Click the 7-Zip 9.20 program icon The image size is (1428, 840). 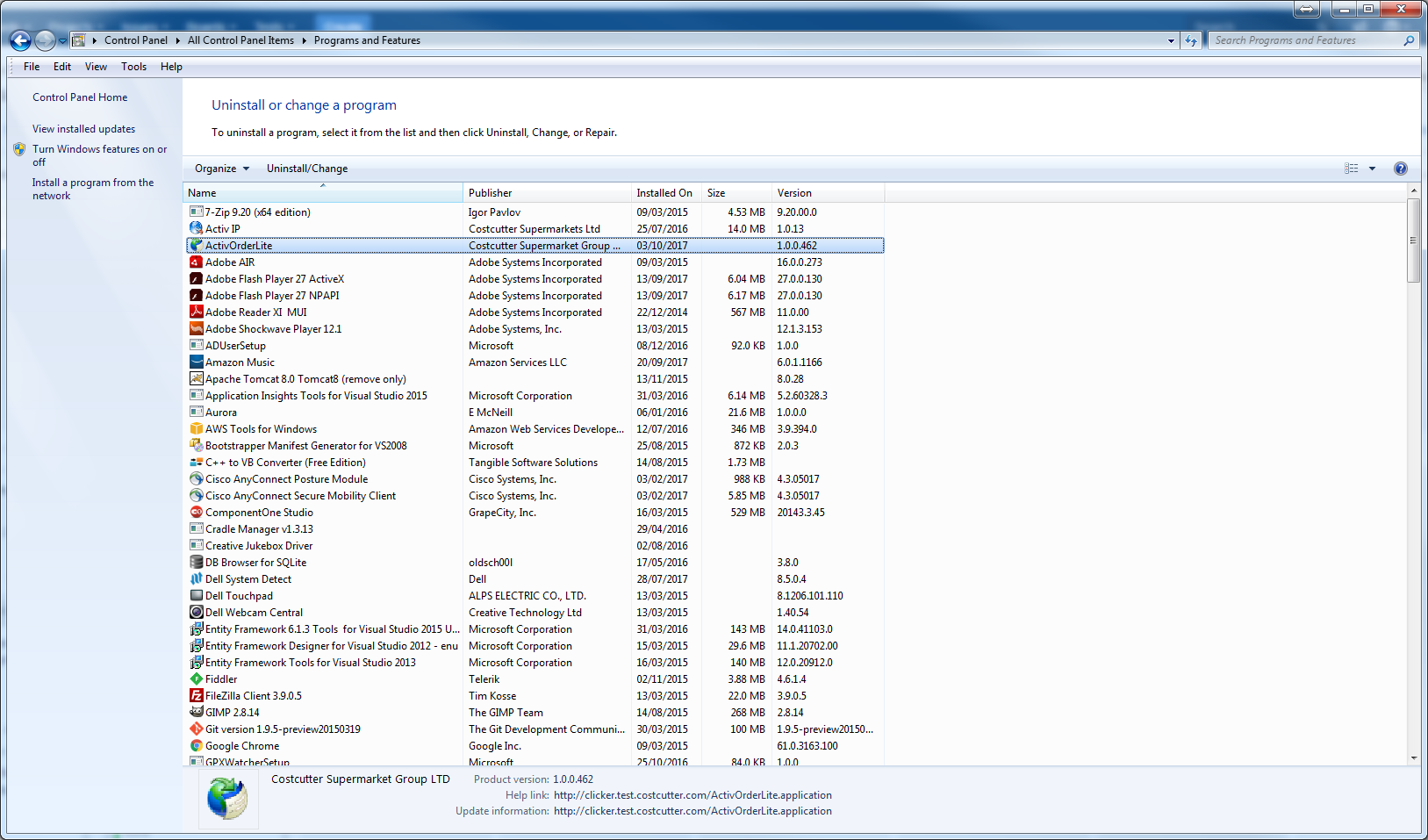click(197, 212)
